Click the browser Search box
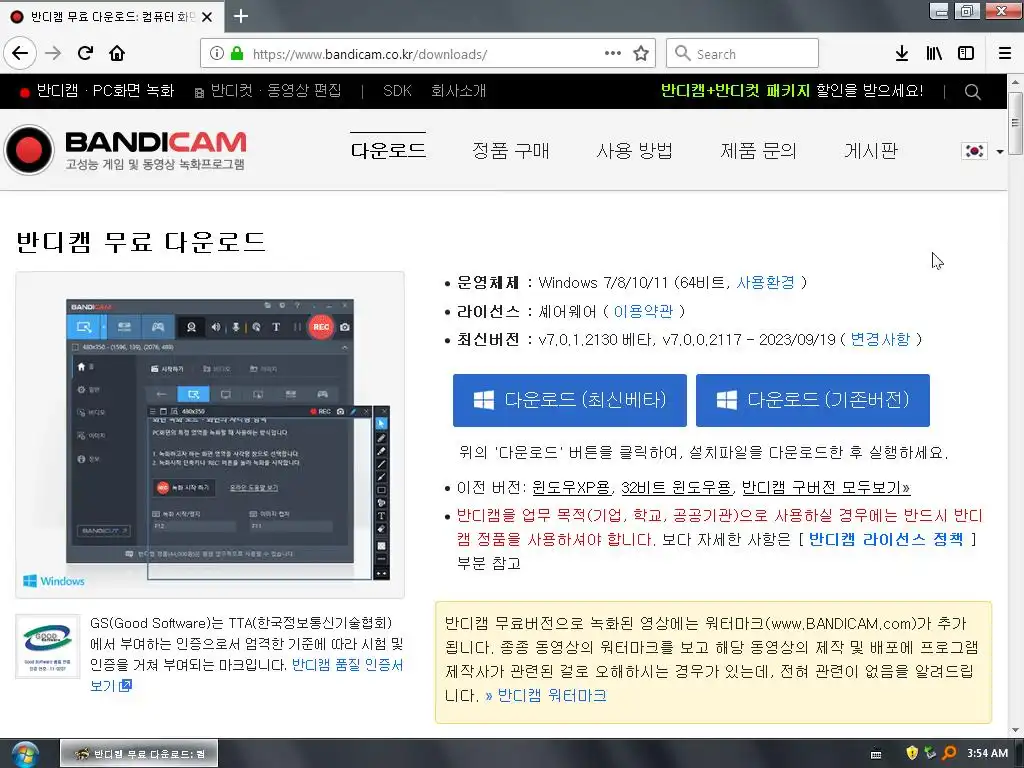 pyautogui.click(x=743, y=54)
